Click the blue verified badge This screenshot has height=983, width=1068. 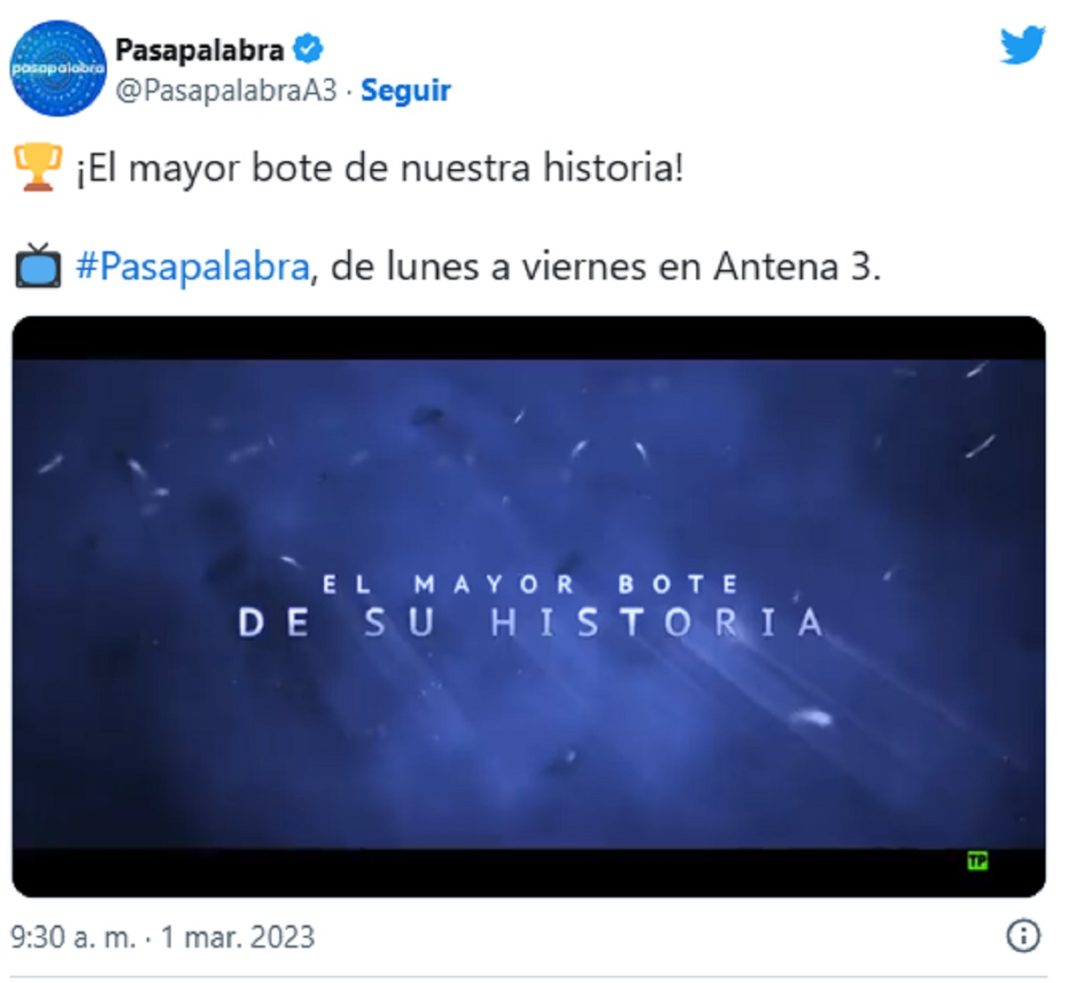pyautogui.click(x=308, y=49)
